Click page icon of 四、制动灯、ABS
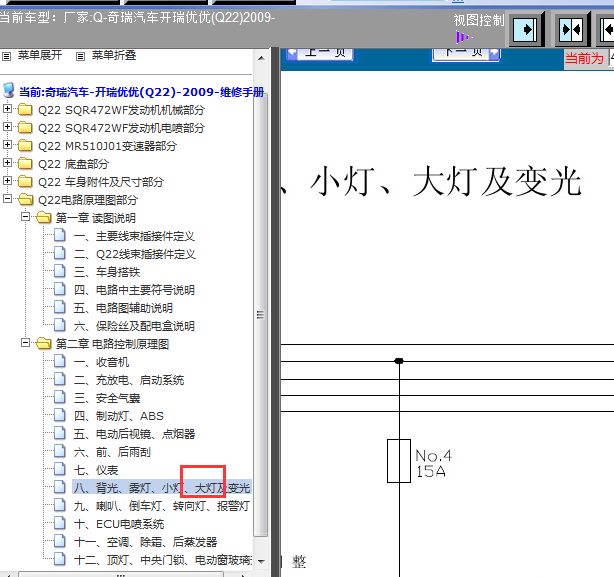This screenshot has width=614, height=577. [60, 415]
